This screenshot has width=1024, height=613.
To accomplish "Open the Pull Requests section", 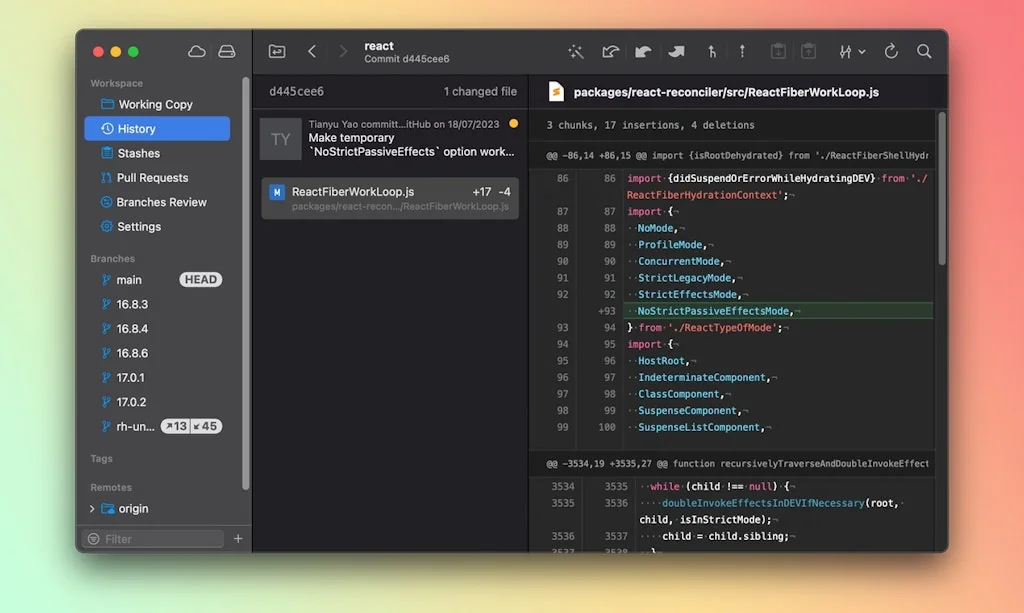I will pos(152,177).
